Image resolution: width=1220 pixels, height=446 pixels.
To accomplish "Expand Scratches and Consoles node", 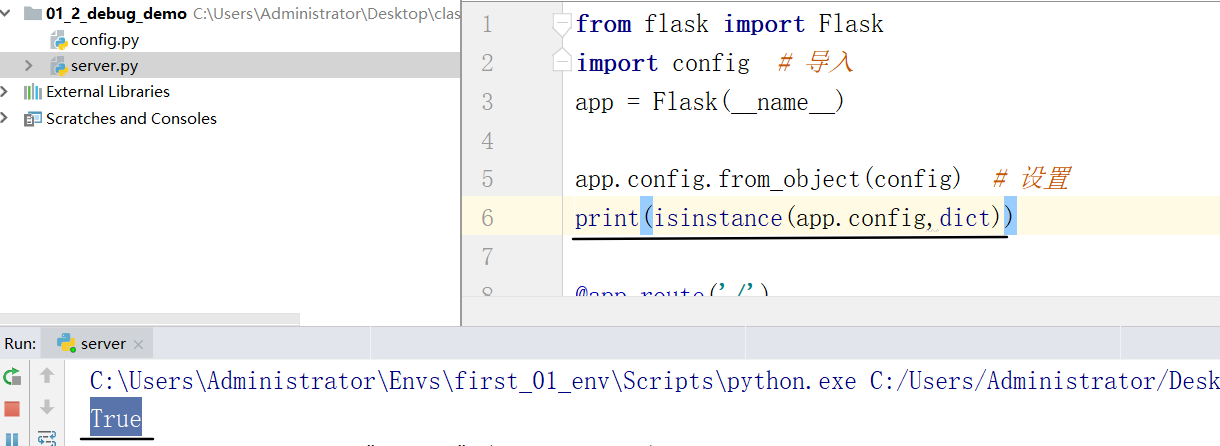I will 6,119.
